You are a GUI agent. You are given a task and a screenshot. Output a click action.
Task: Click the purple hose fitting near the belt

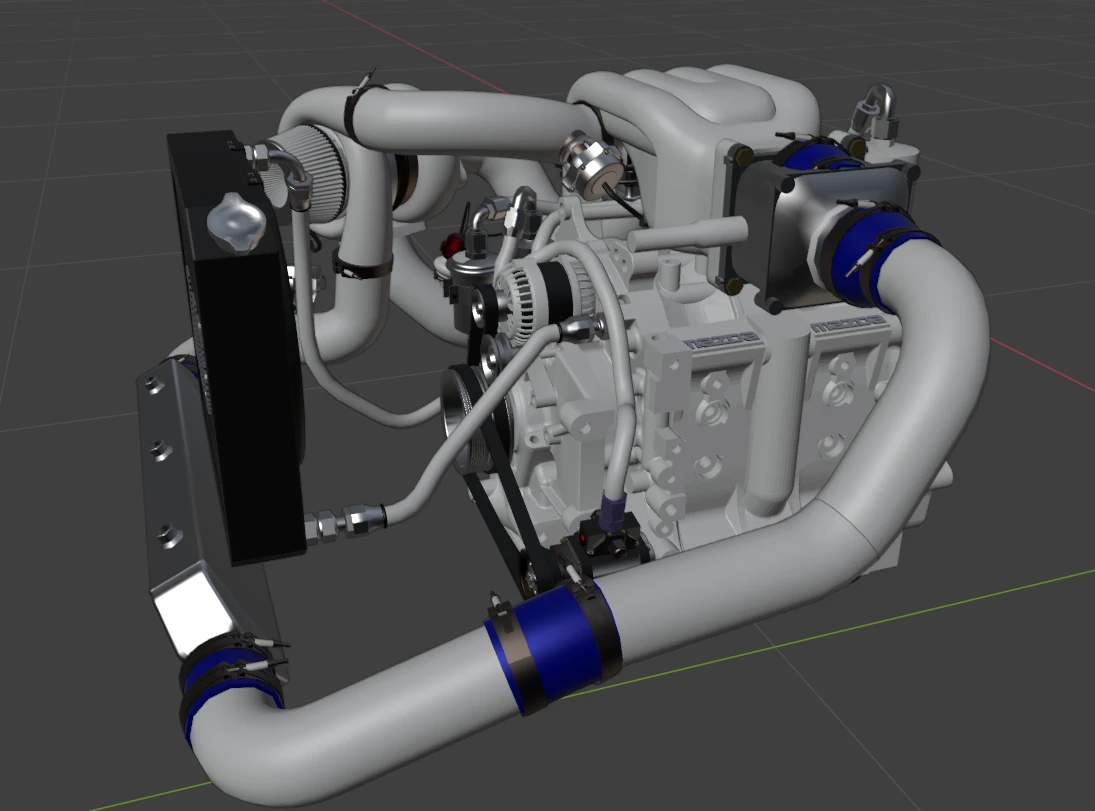pyautogui.click(x=614, y=500)
